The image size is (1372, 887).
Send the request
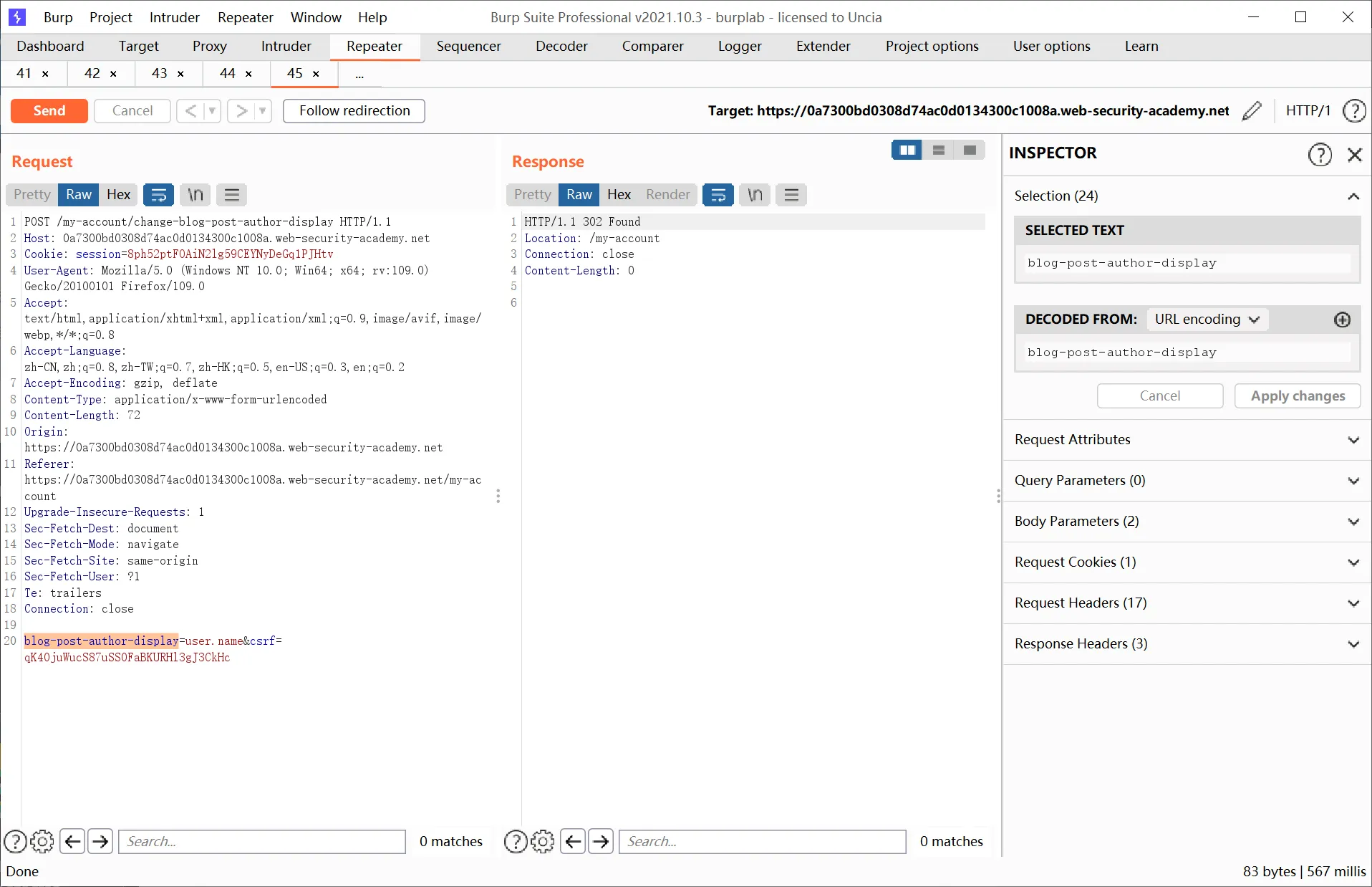[x=49, y=111]
